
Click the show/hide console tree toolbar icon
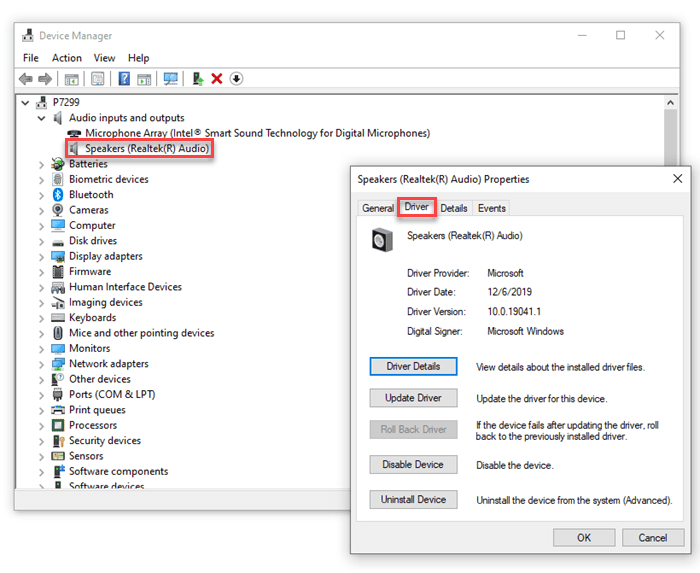point(71,79)
